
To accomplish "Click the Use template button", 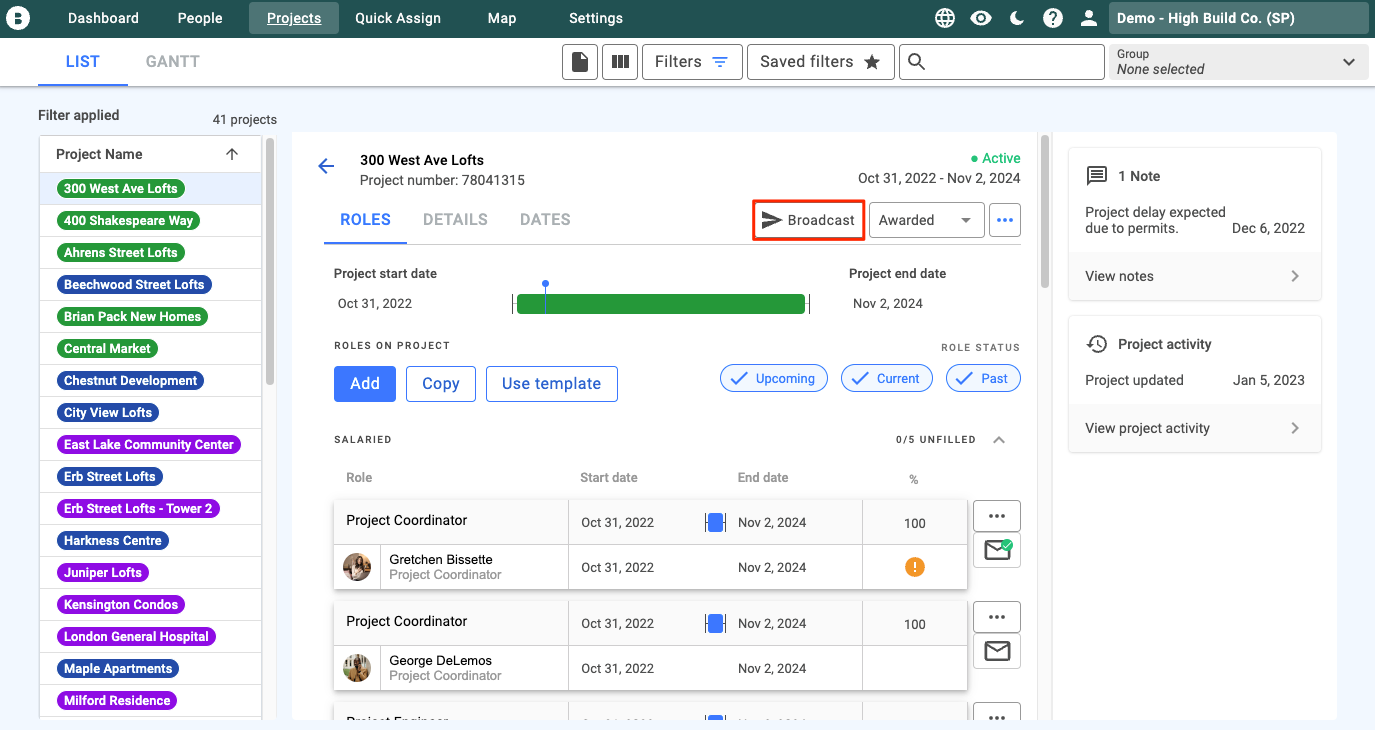I will 552,384.
